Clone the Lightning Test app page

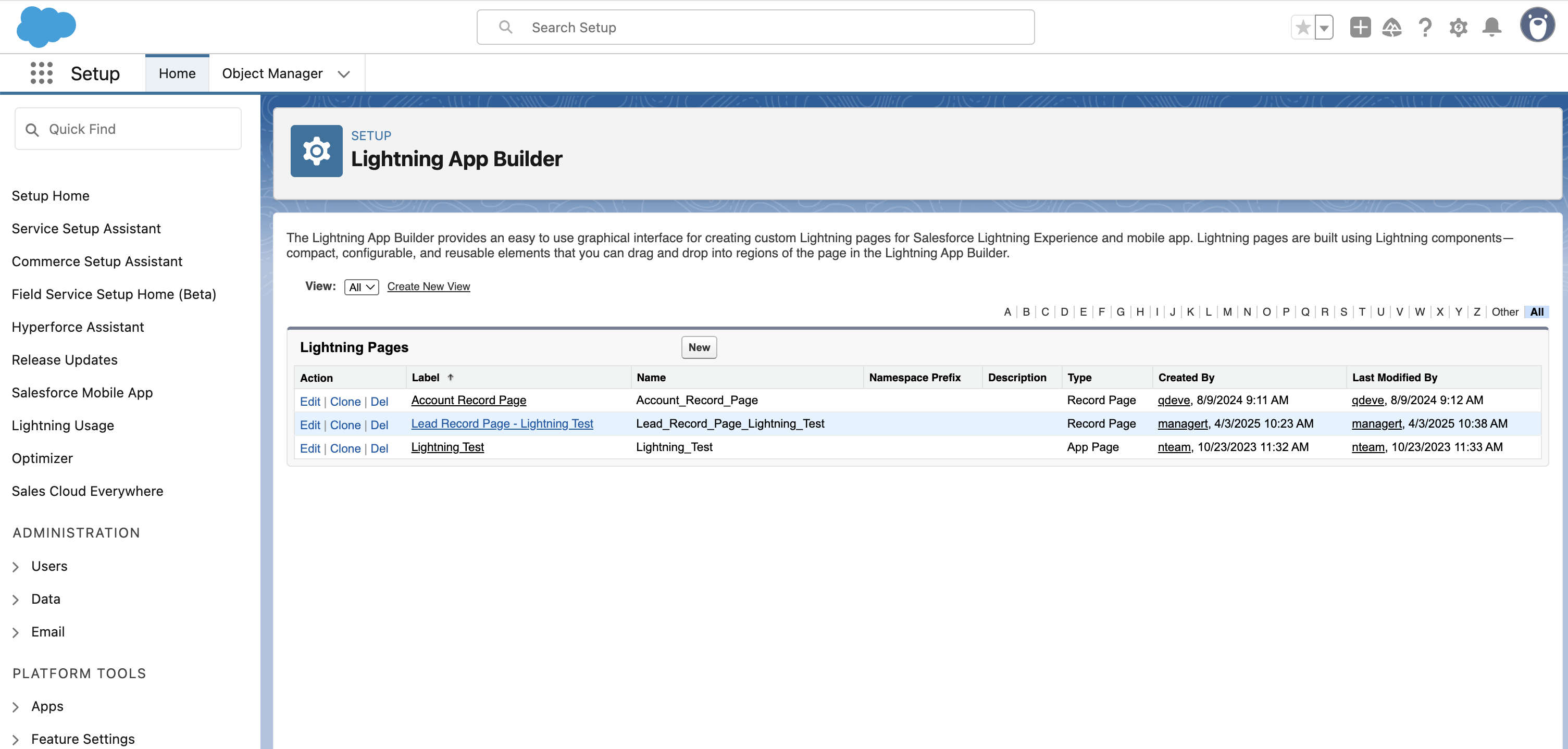(345, 448)
